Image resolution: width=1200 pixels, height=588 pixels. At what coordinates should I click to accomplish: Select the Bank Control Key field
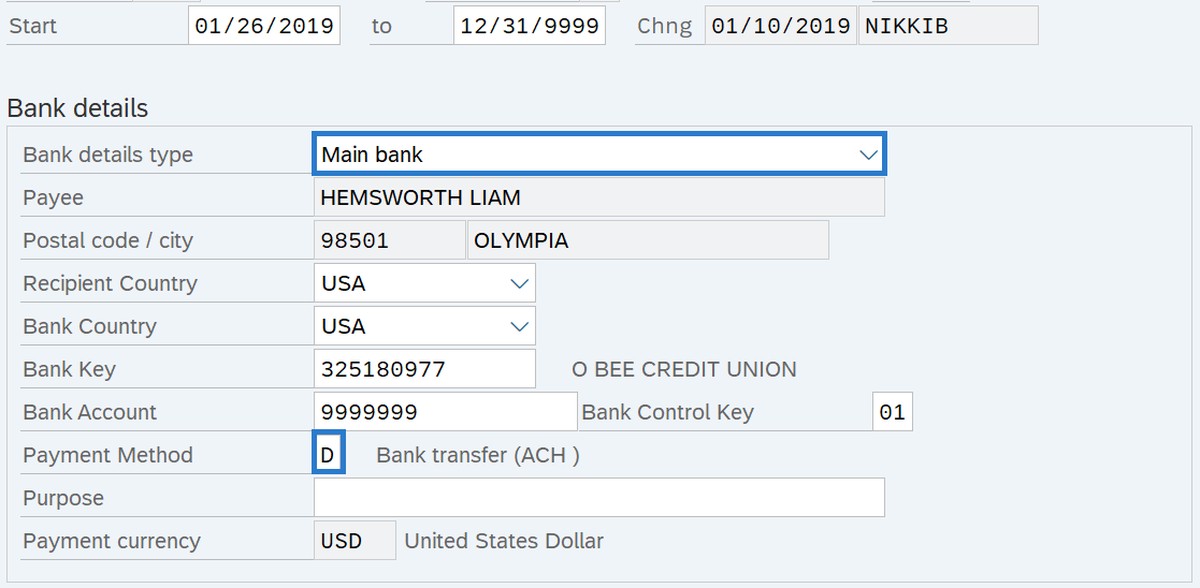891,413
